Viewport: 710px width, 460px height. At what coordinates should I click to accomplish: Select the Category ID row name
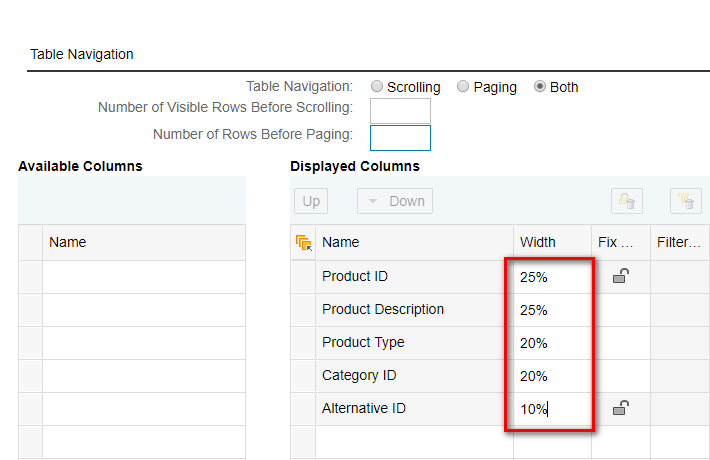coord(359,375)
